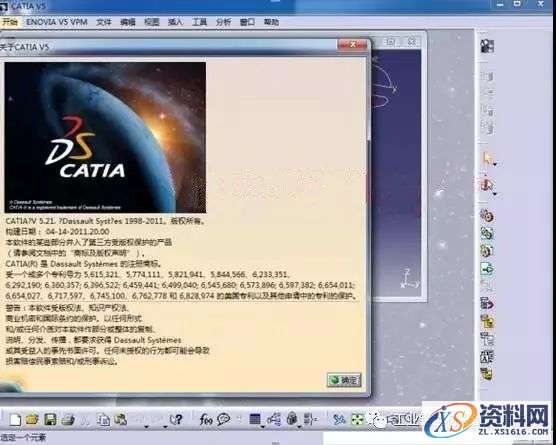The height and width of the screenshot is (445, 556).
Task: Open the 工具 (Tools) menu
Action: pos(199,22)
